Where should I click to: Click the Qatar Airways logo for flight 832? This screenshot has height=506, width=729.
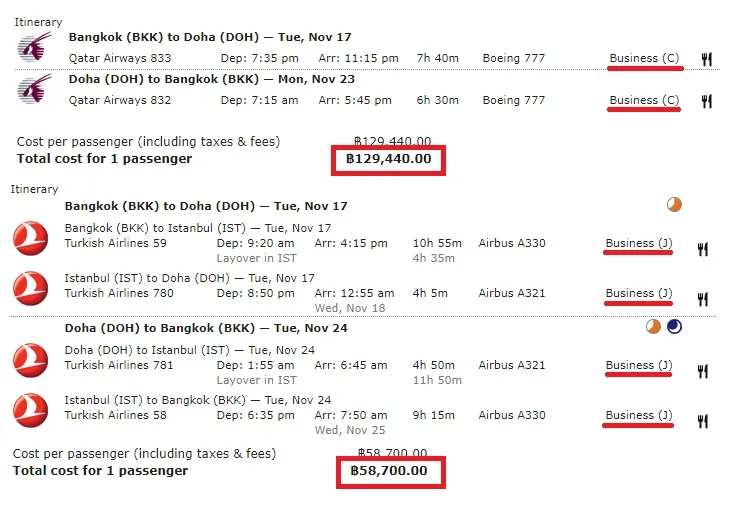point(34,89)
